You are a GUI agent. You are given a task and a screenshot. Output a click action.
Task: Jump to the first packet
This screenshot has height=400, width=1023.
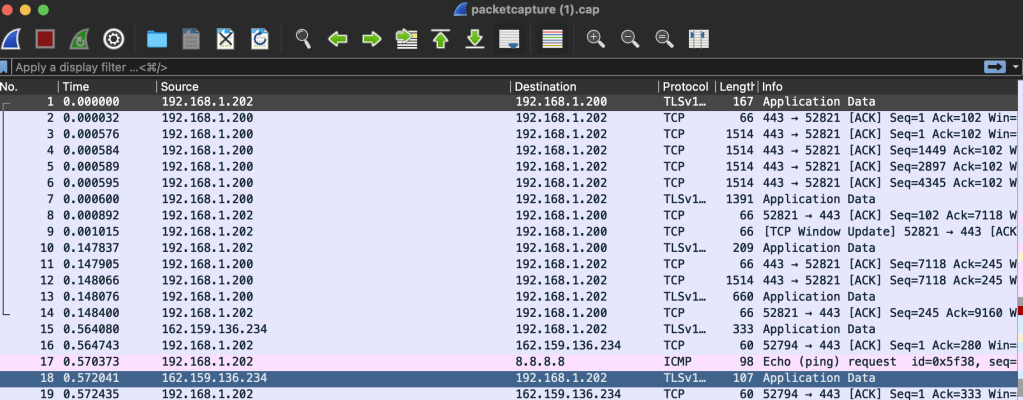[x=440, y=39]
